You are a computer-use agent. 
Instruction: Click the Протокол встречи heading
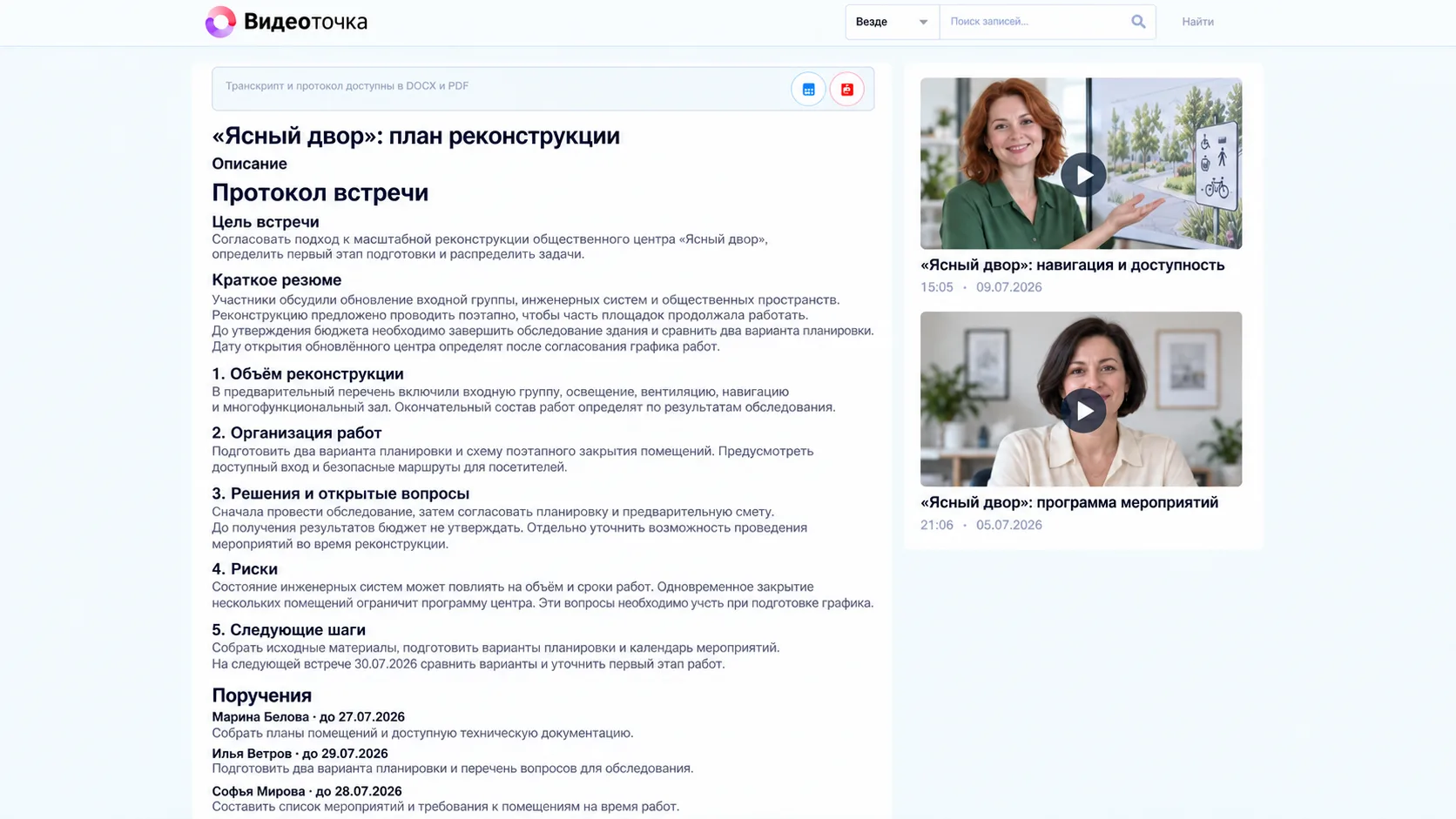[x=320, y=192]
